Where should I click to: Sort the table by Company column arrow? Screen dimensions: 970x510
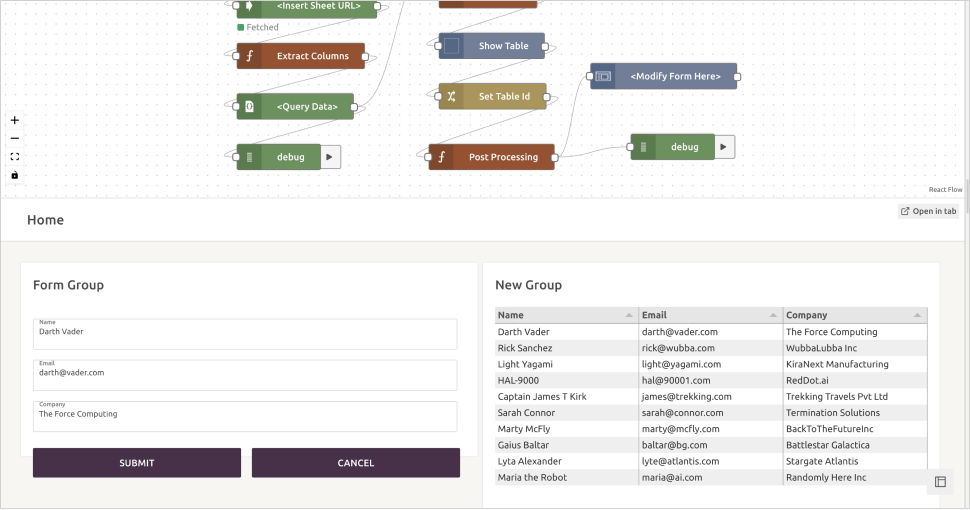(917, 315)
